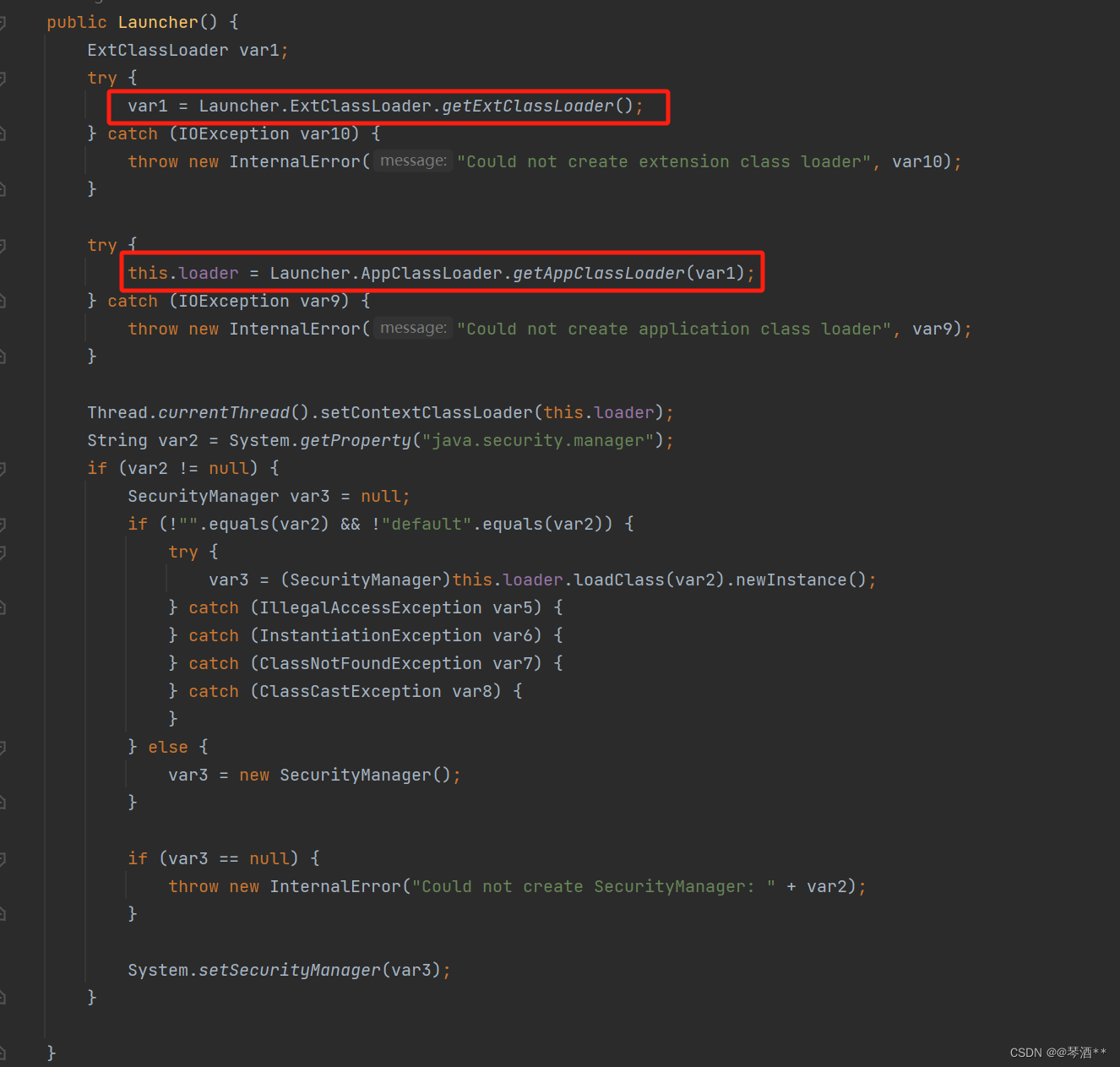1120x1067 pixels.
Task: Collapse fold marker on if (var2 != null) line
Action: [2, 469]
